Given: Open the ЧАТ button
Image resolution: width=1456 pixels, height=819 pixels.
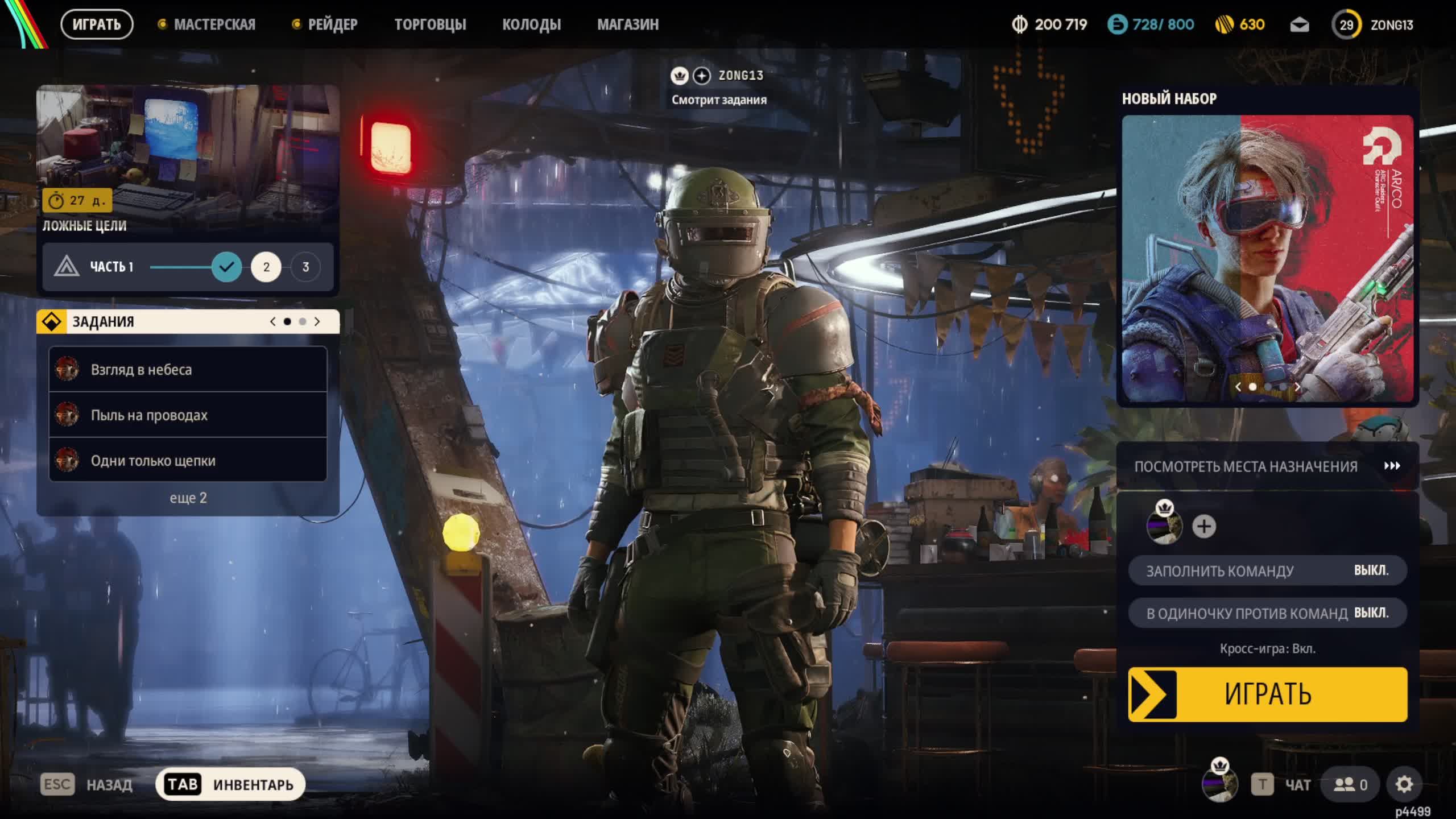Looking at the screenshot, I should click(x=1298, y=785).
